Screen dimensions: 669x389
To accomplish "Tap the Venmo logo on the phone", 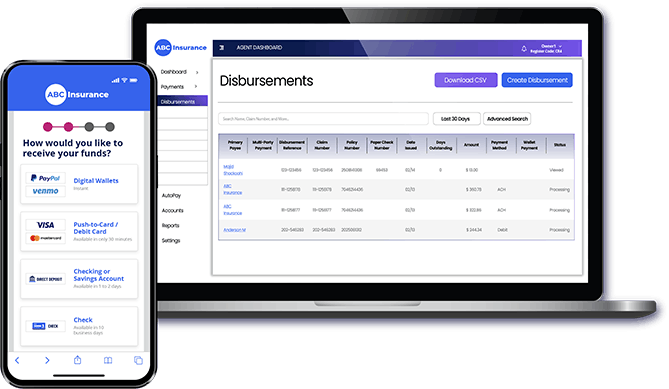I will [45, 191].
